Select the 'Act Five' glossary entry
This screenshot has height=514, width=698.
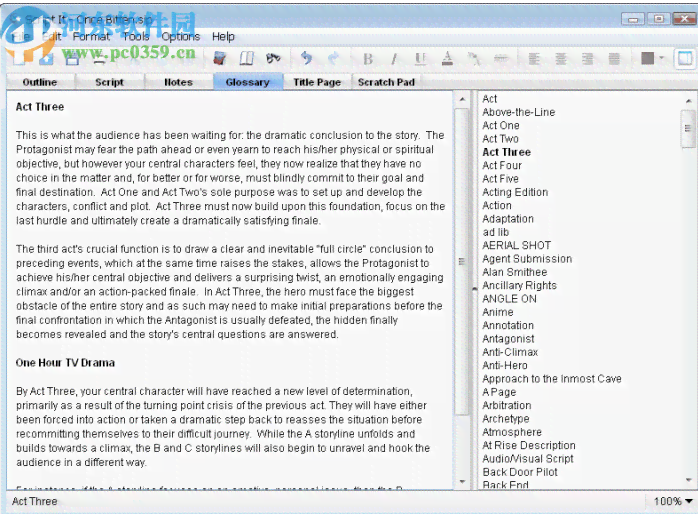500,179
